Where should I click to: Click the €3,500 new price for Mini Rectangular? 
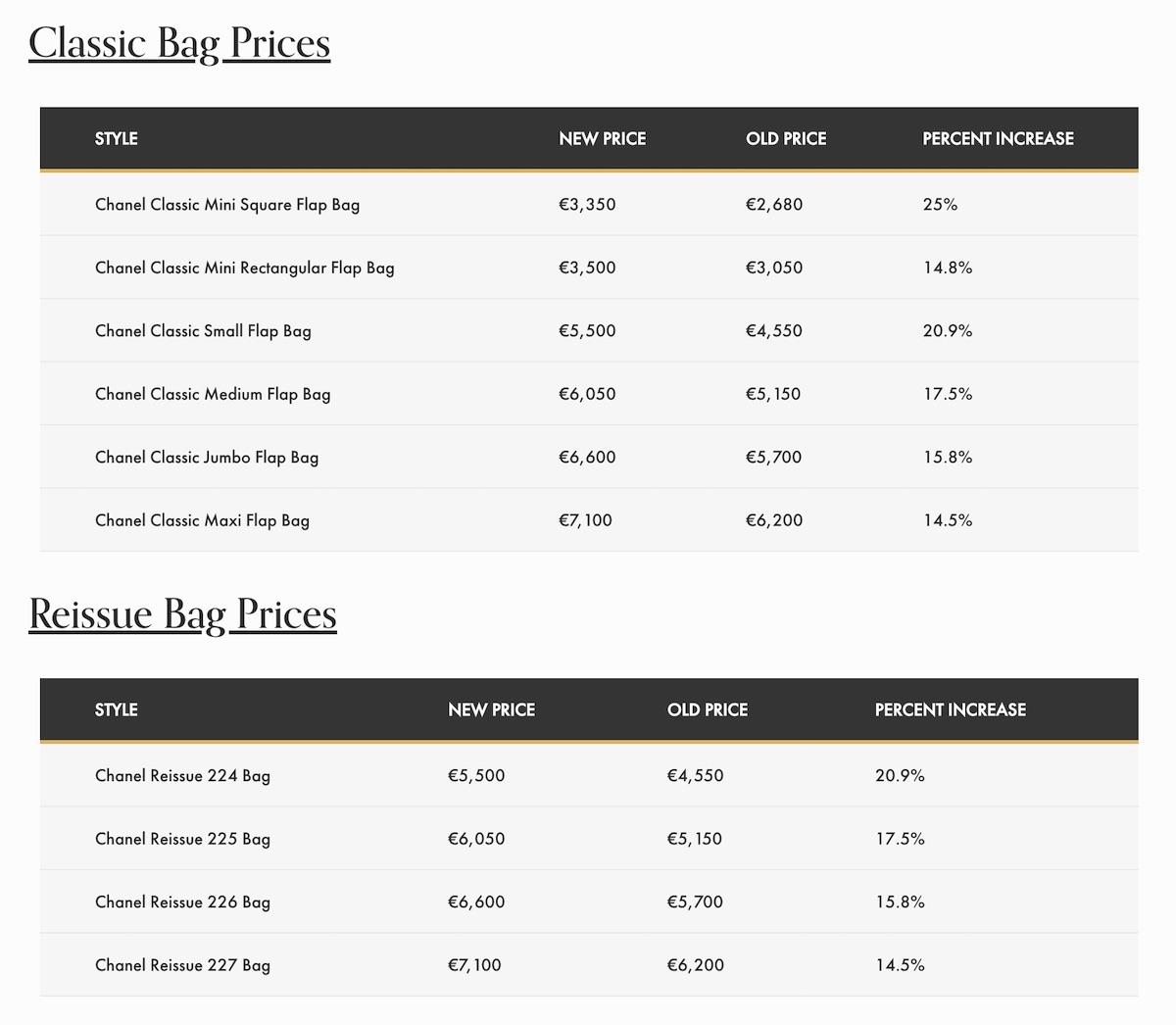click(x=587, y=268)
